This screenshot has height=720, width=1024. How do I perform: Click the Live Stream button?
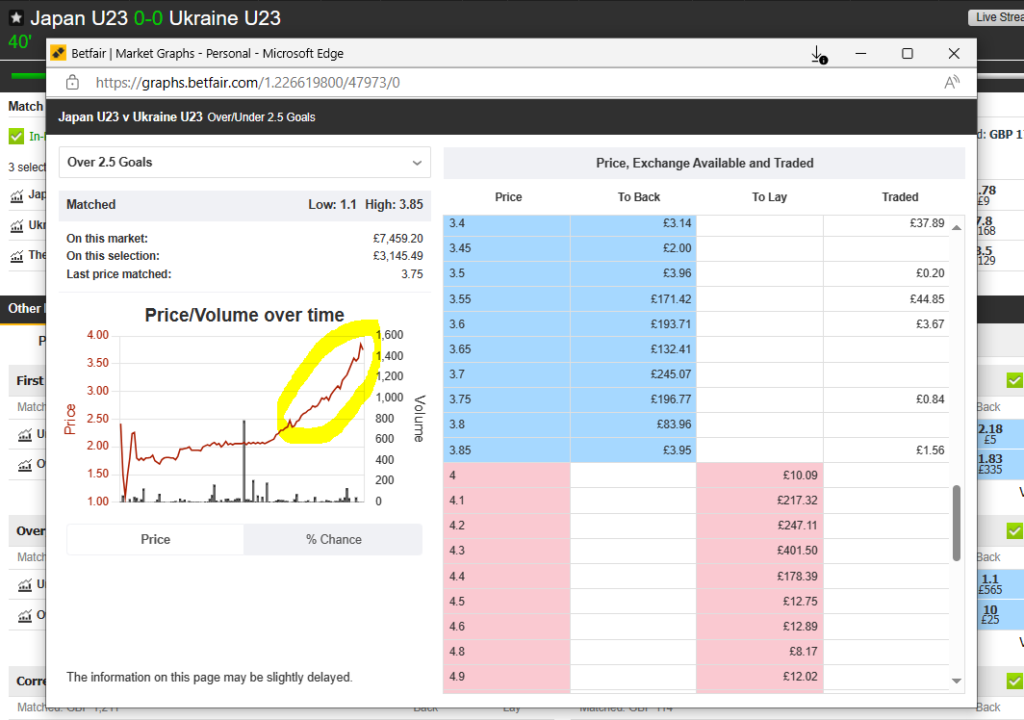point(997,17)
